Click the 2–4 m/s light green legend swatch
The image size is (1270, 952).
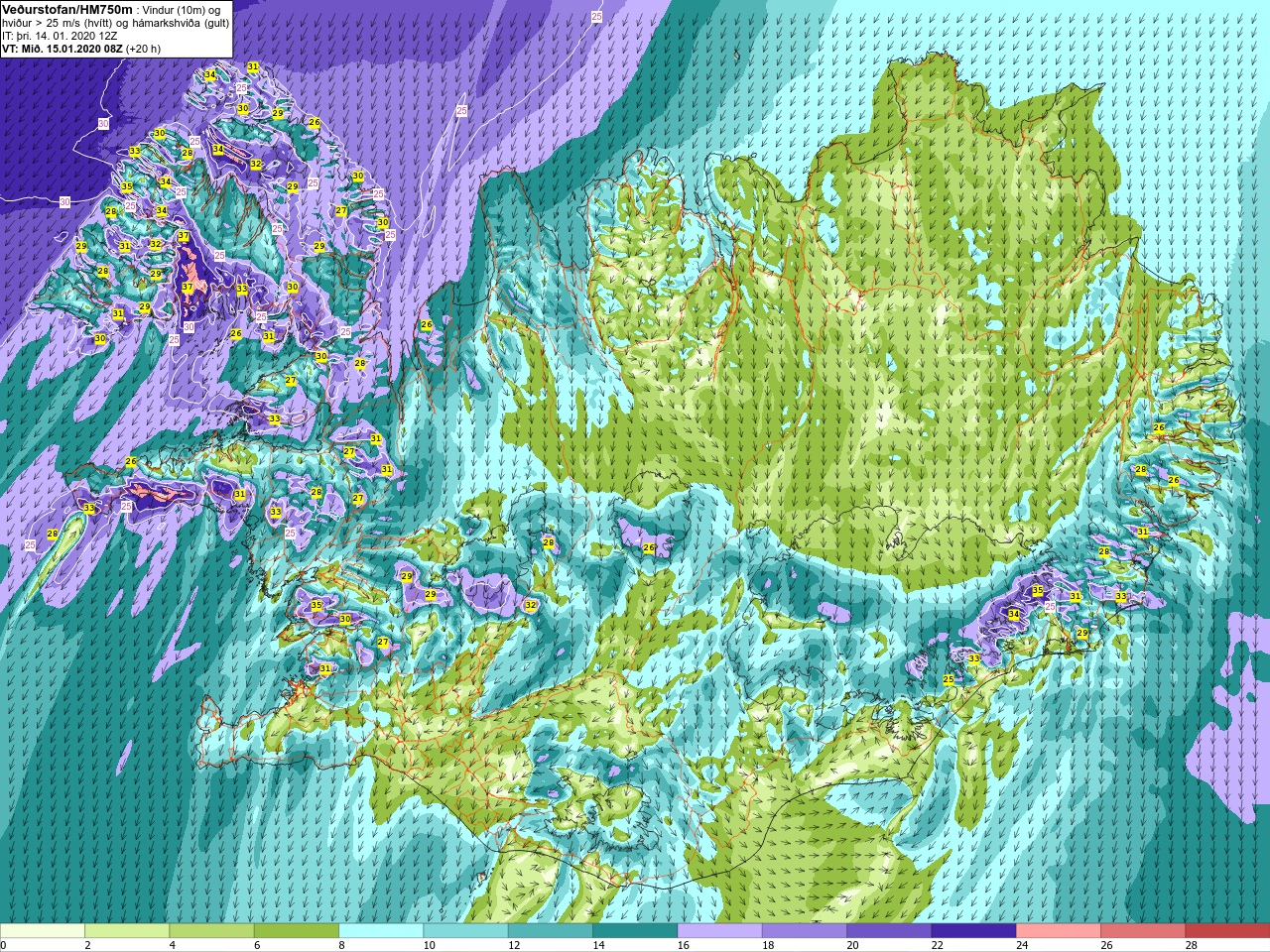click(x=127, y=931)
